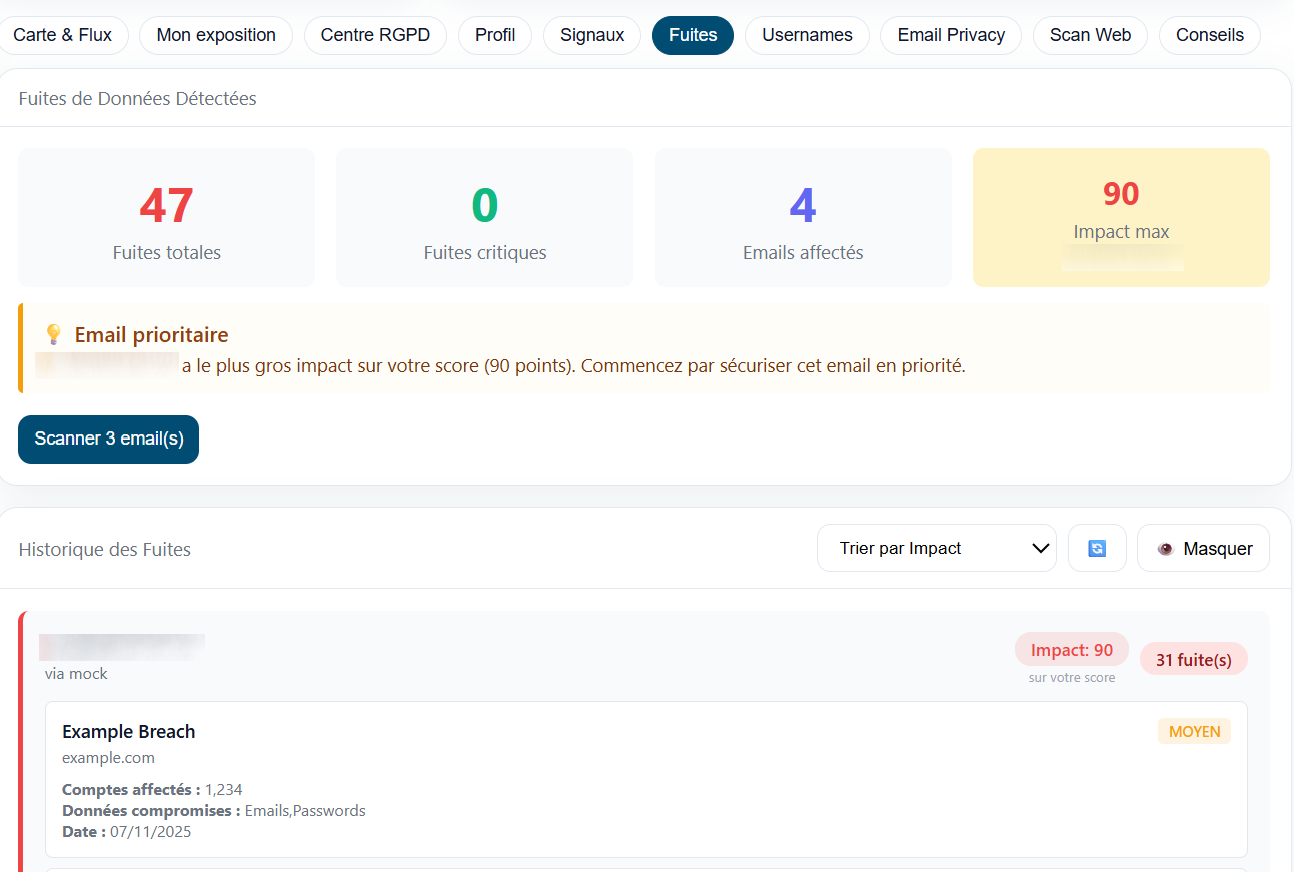Click the lightbulb icon beside Email prioritaire
The width and height of the screenshot is (1294, 872).
tap(53, 335)
